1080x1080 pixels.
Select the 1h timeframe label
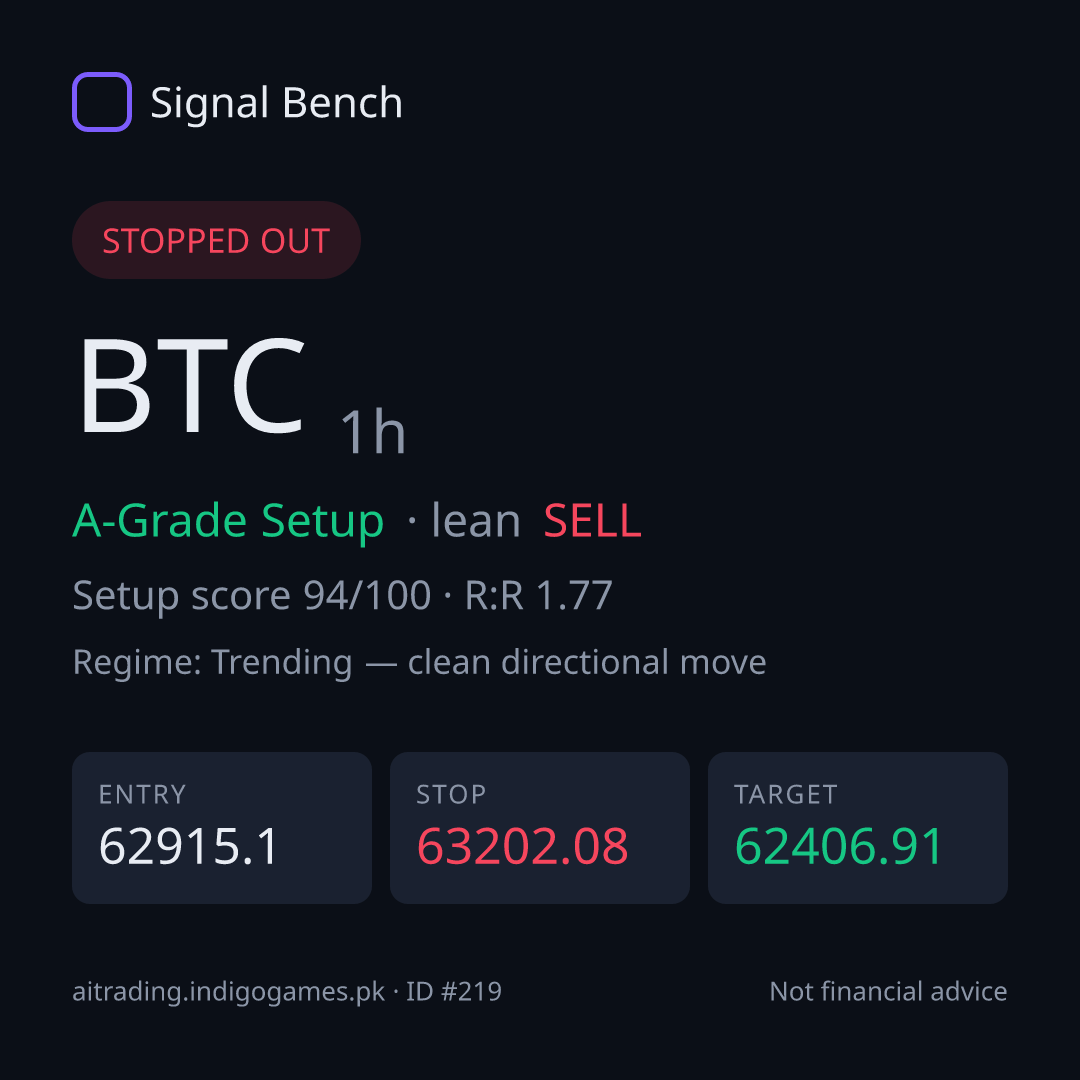(x=373, y=431)
